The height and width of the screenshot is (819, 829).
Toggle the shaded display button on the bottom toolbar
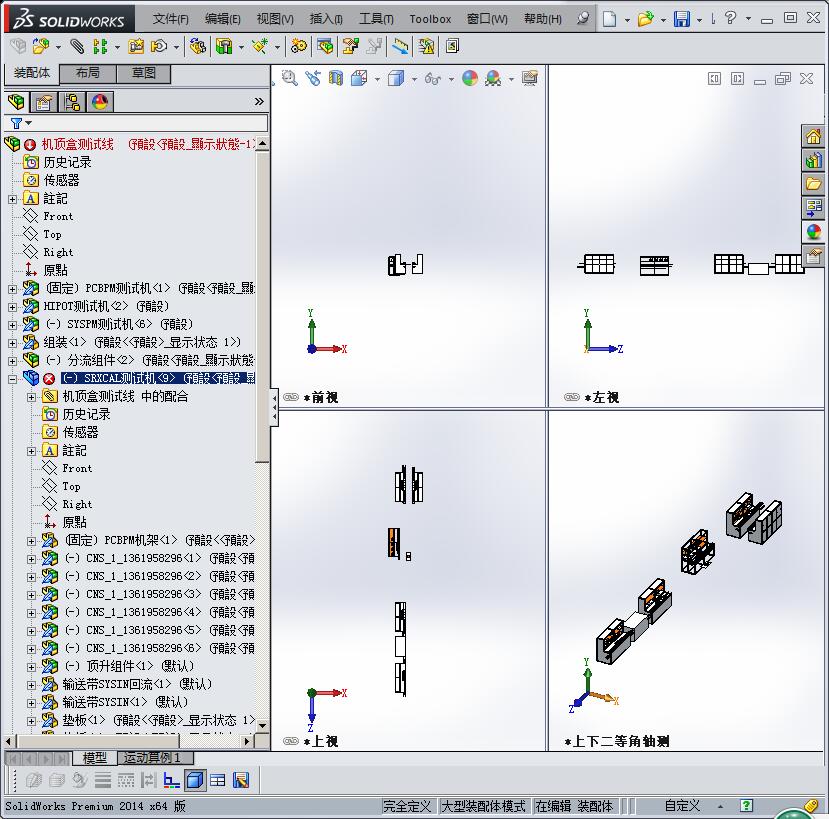pos(195,780)
